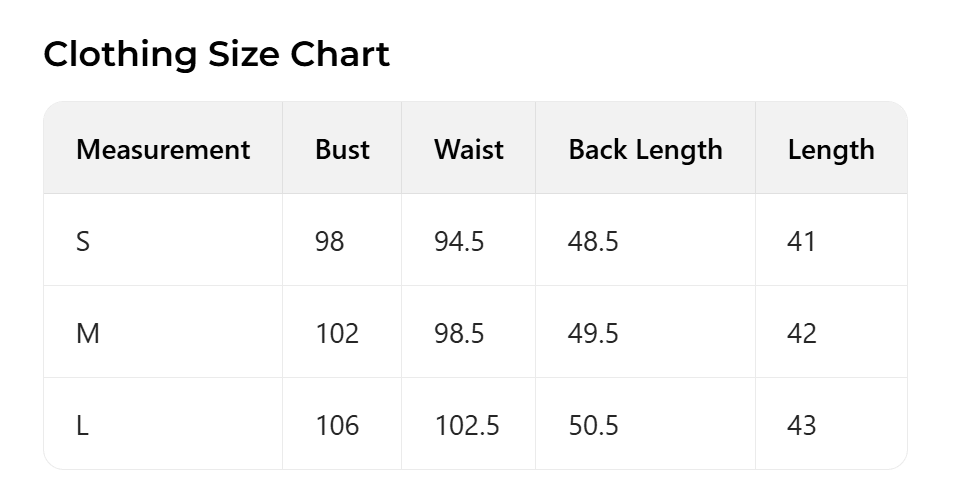Click back length value 49.5

[x=593, y=334]
